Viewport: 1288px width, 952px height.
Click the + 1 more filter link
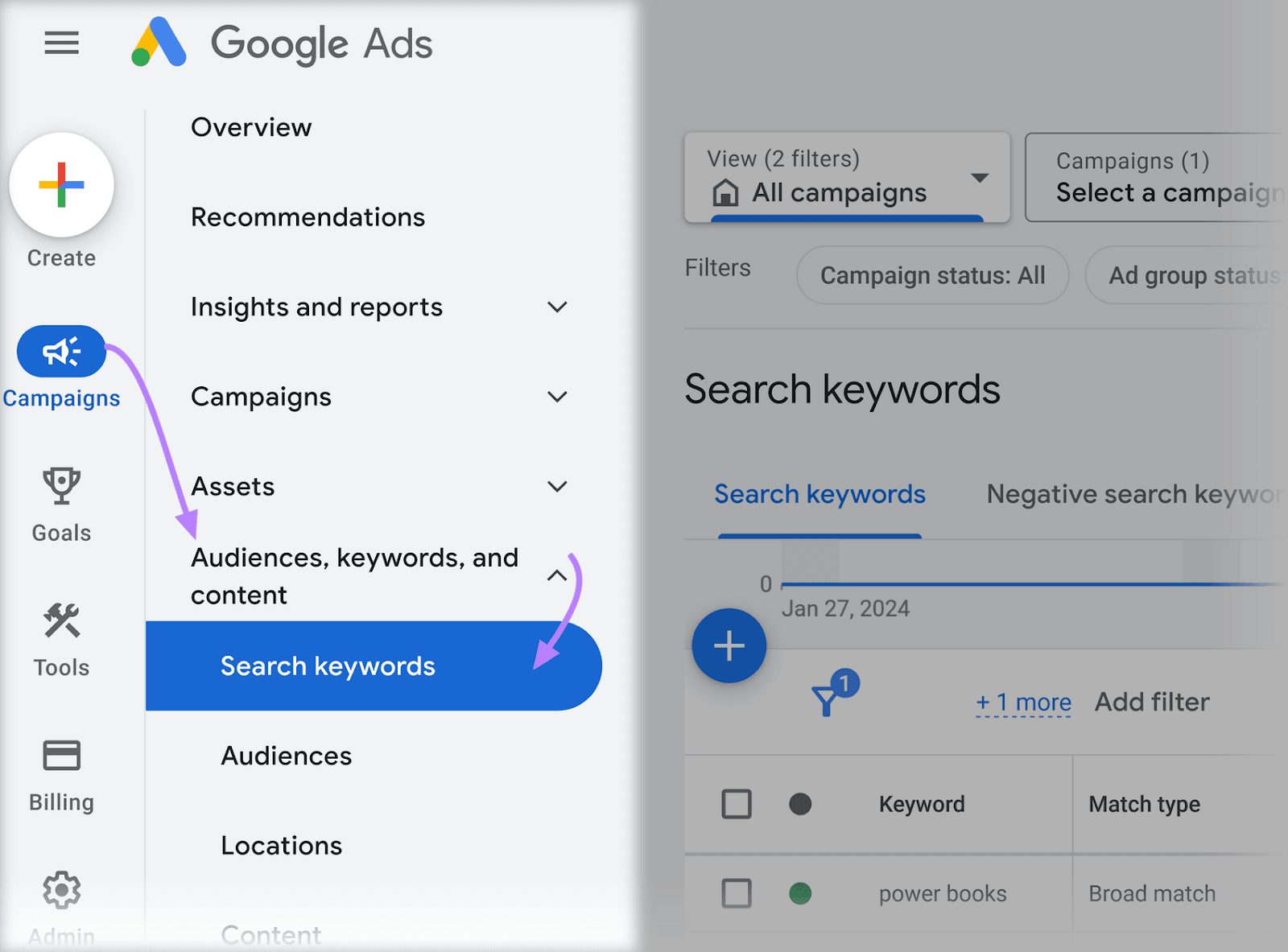point(1023,702)
